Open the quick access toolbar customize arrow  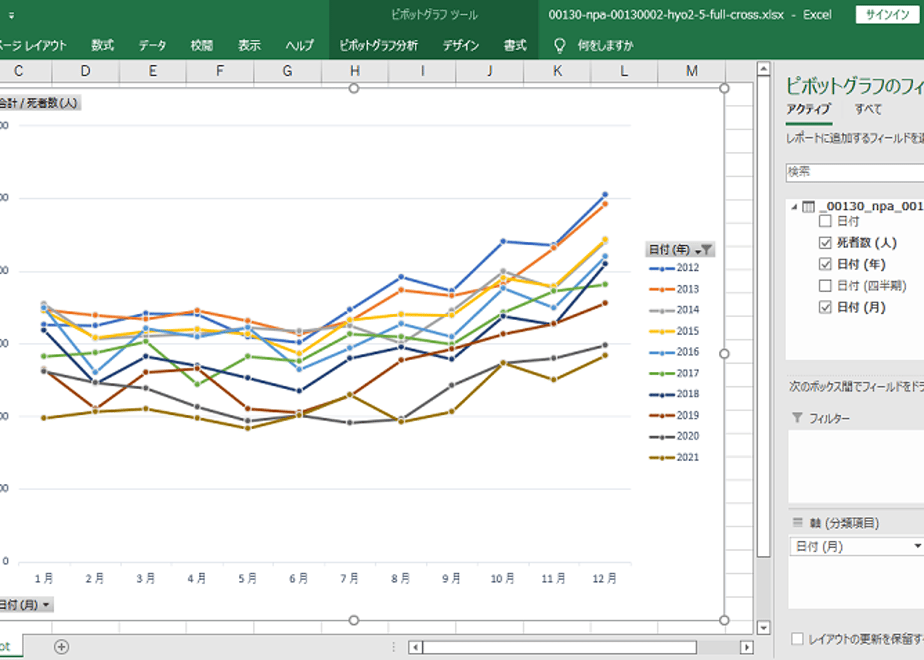[x=11, y=16]
